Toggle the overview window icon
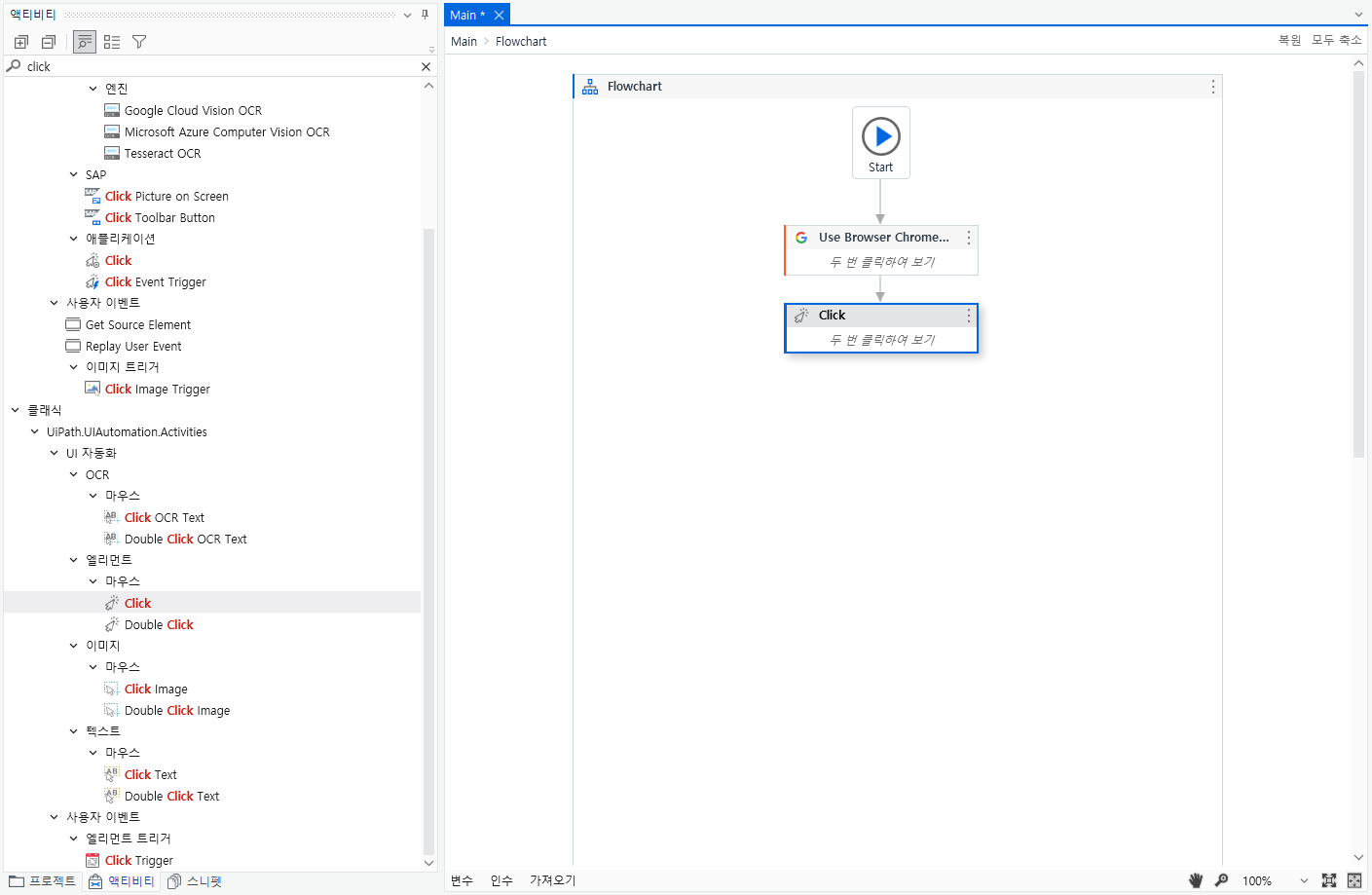The height and width of the screenshot is (895, 1372). pyautogui.click(x=1354, y=880)
